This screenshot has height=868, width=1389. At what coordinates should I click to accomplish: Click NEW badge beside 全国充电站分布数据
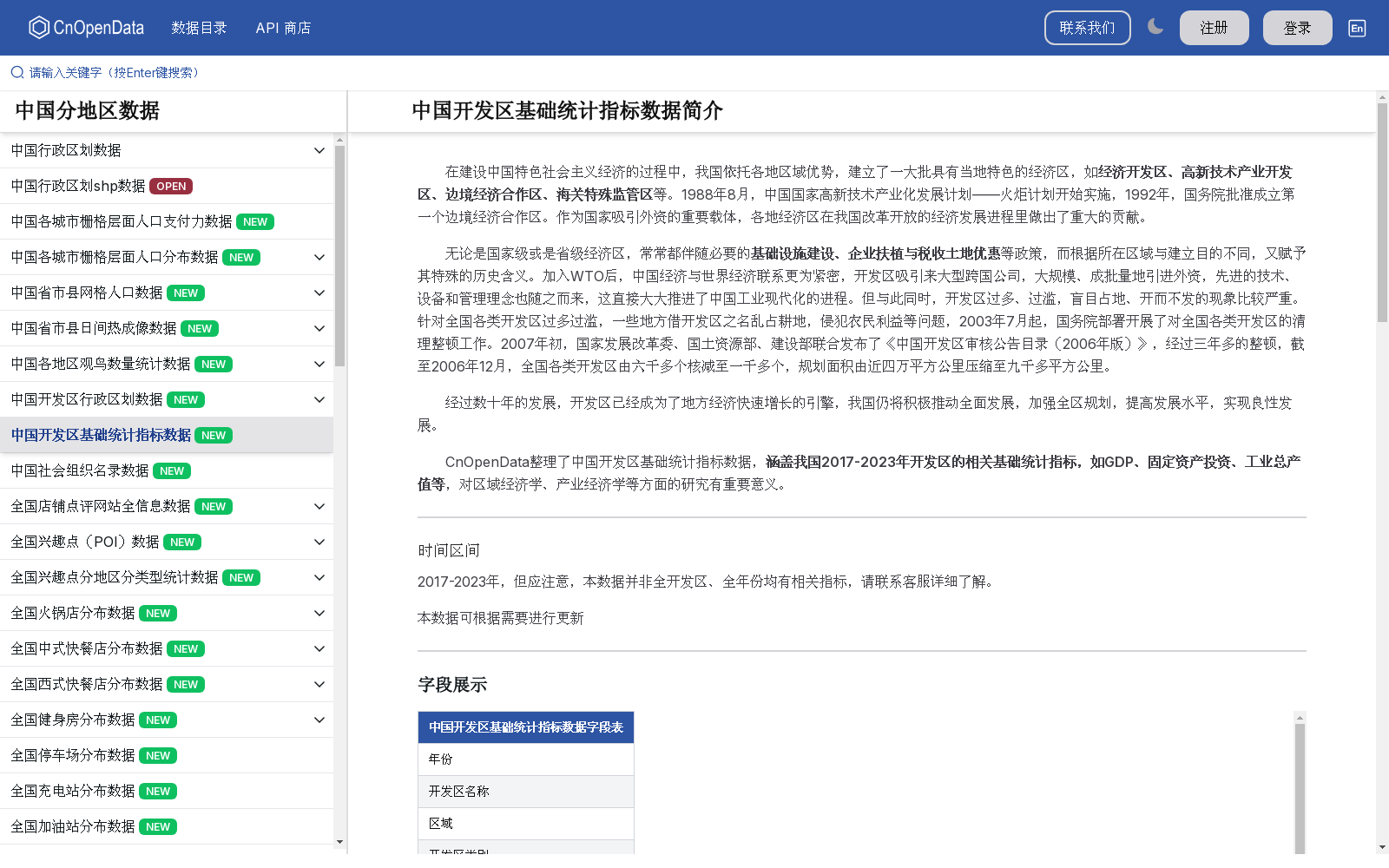point(158,792)
